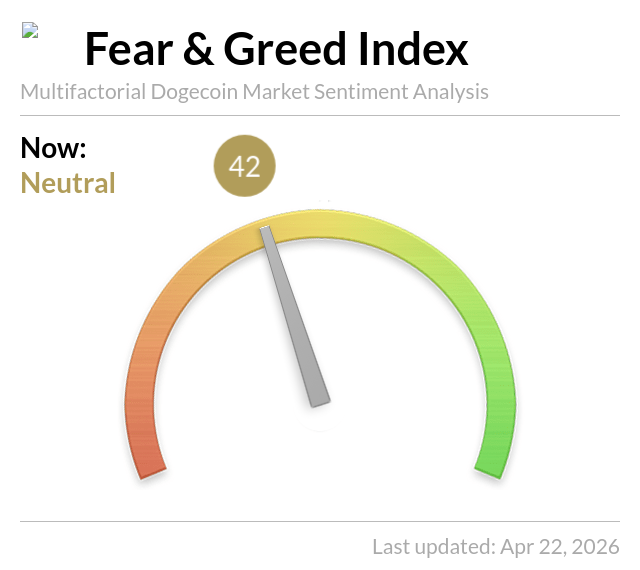Click the word Fear in the title

(x=133, y=49)
